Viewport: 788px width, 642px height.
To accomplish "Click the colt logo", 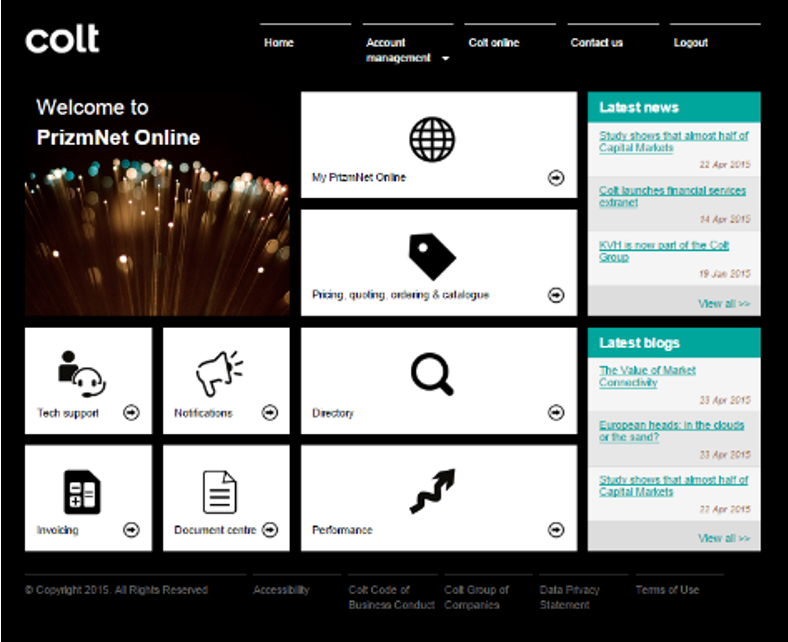I will [x=62, y=39].
